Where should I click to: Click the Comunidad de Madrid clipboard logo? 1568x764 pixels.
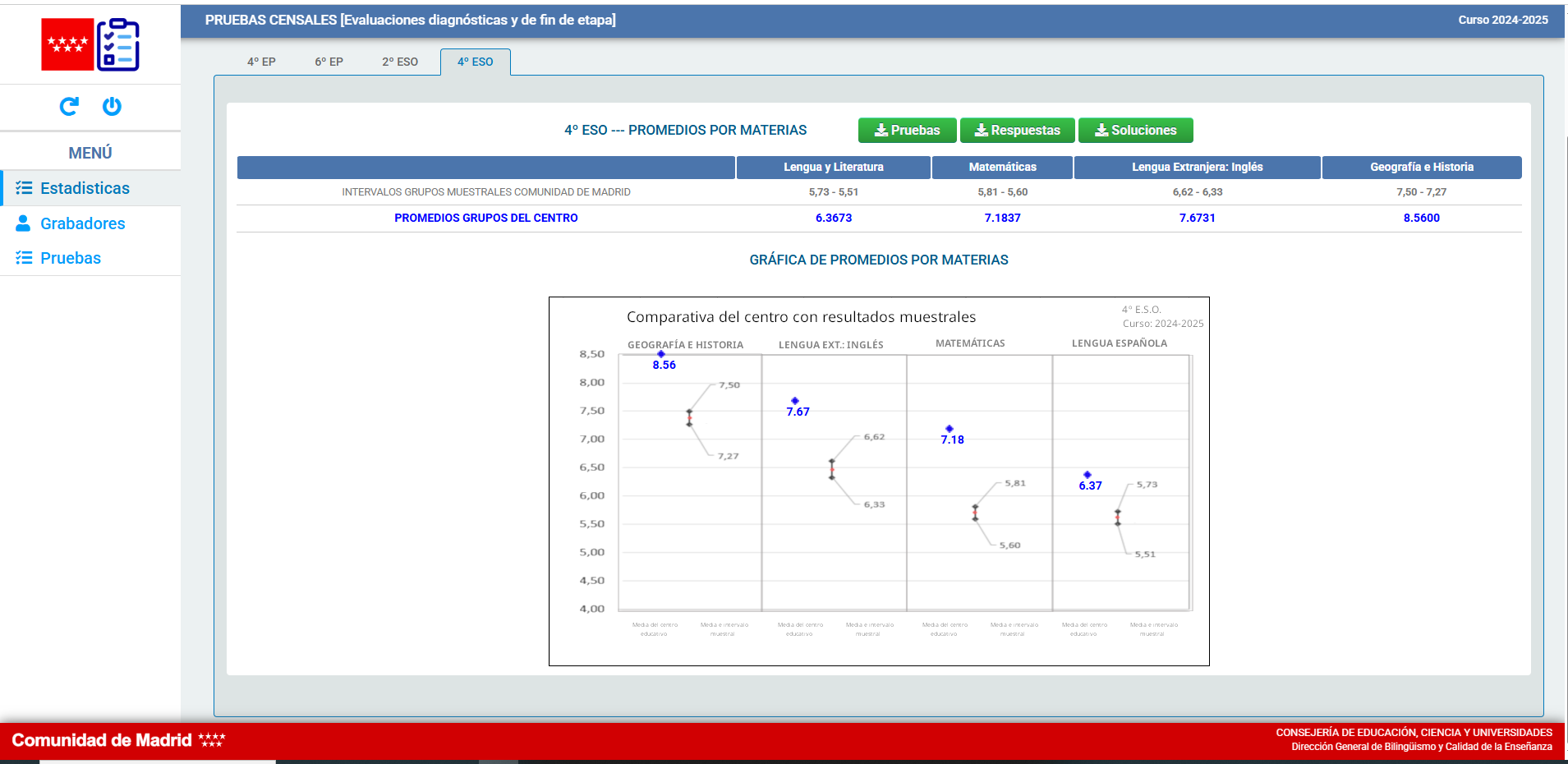click(x=90, y=44)
